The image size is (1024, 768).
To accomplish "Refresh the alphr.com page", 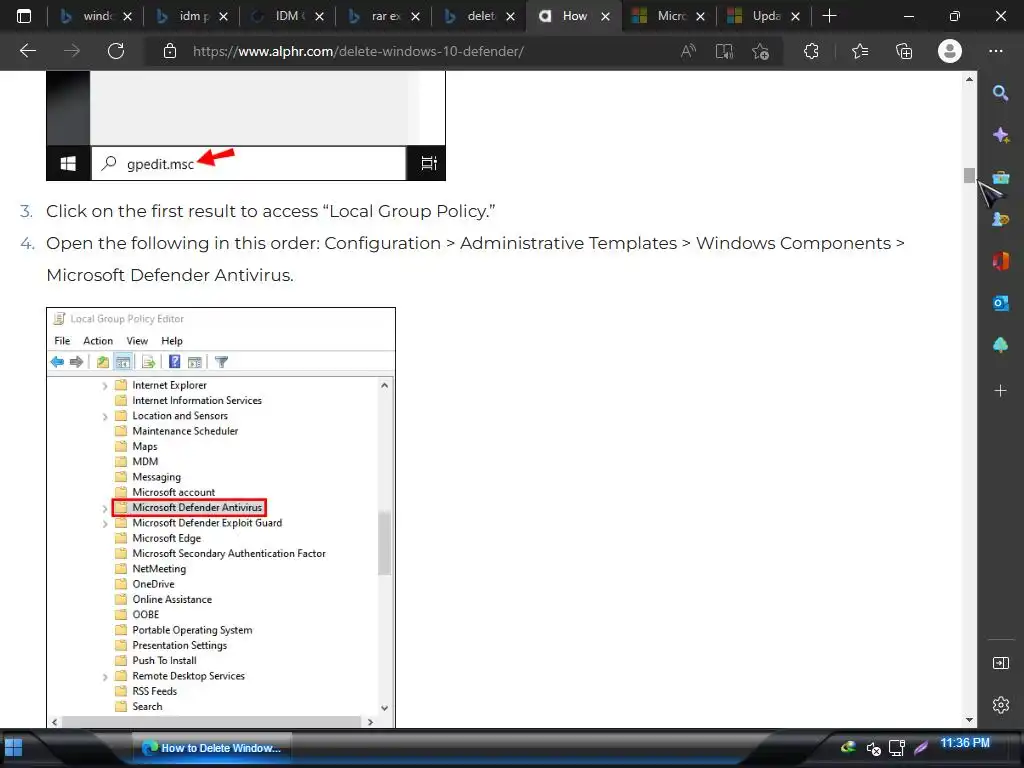I will [116, 51].
